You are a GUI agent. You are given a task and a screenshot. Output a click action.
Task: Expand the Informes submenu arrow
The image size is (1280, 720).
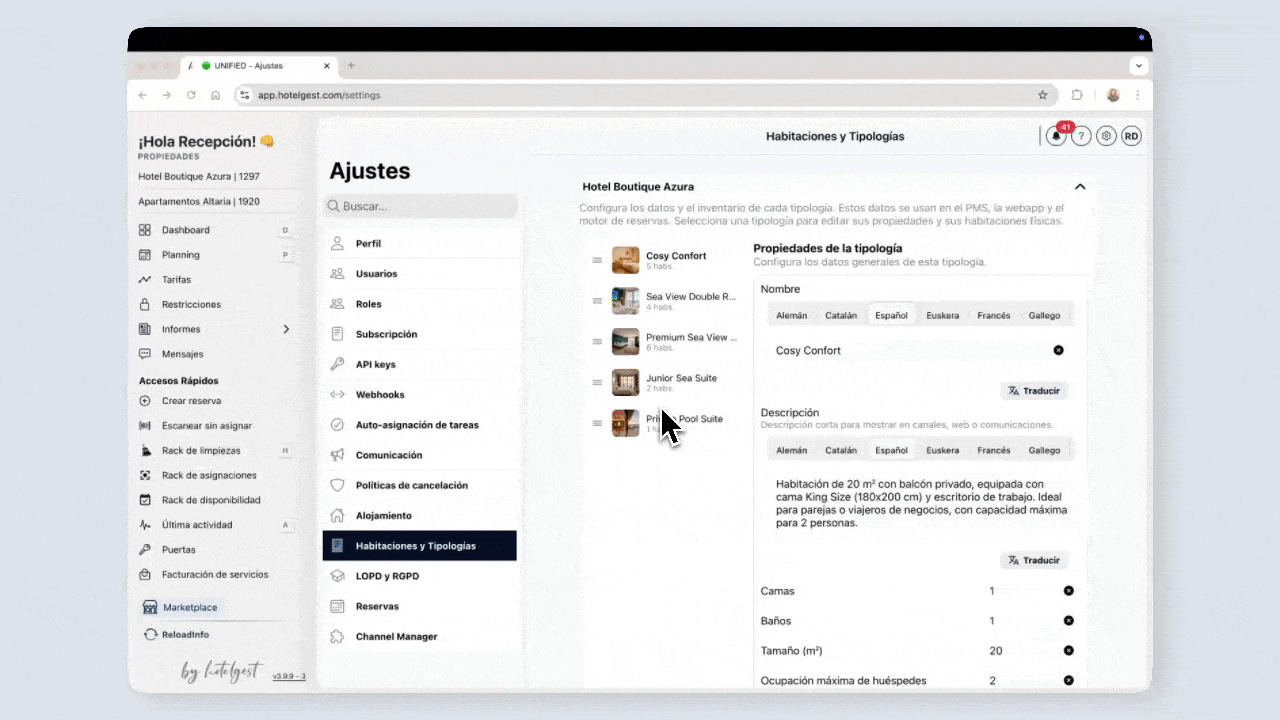pyautogui.click(x=286, y=329)
